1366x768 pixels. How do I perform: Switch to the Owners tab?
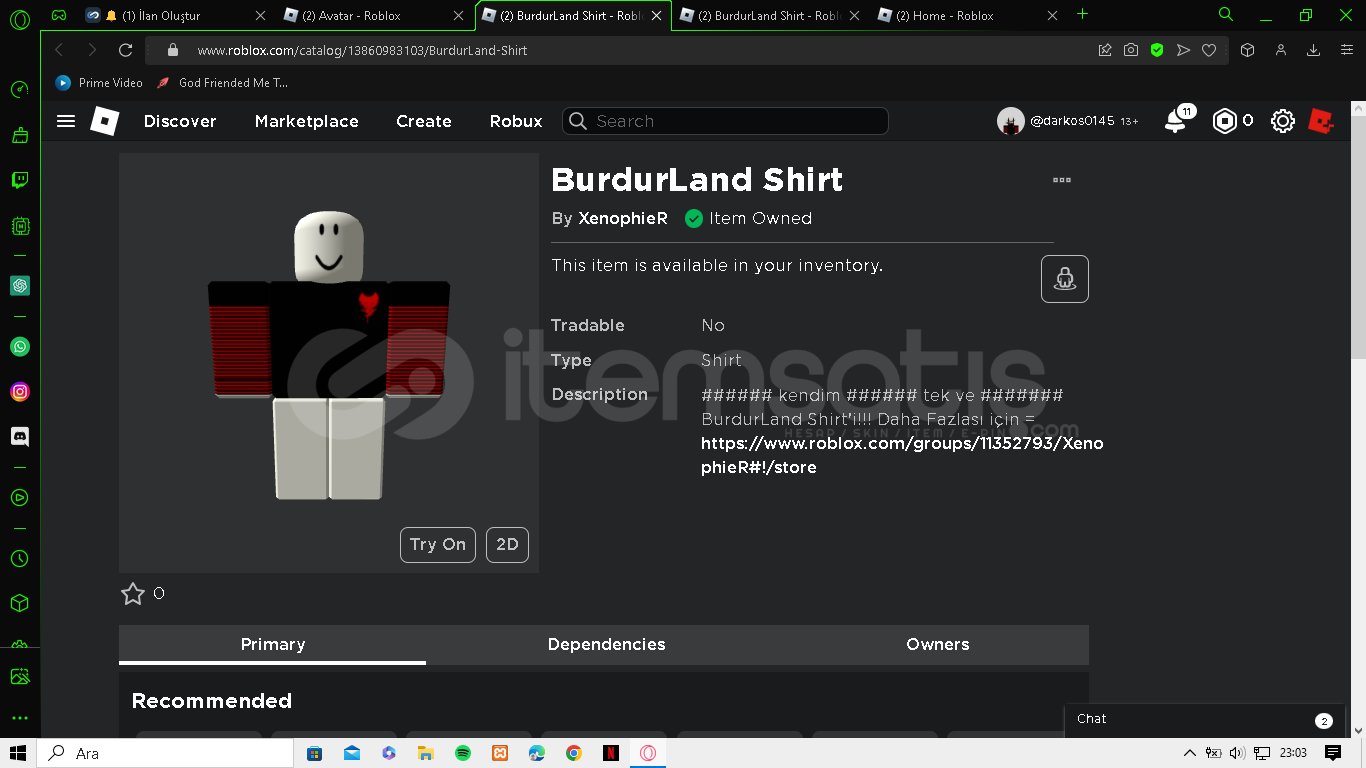pos(938,644)
